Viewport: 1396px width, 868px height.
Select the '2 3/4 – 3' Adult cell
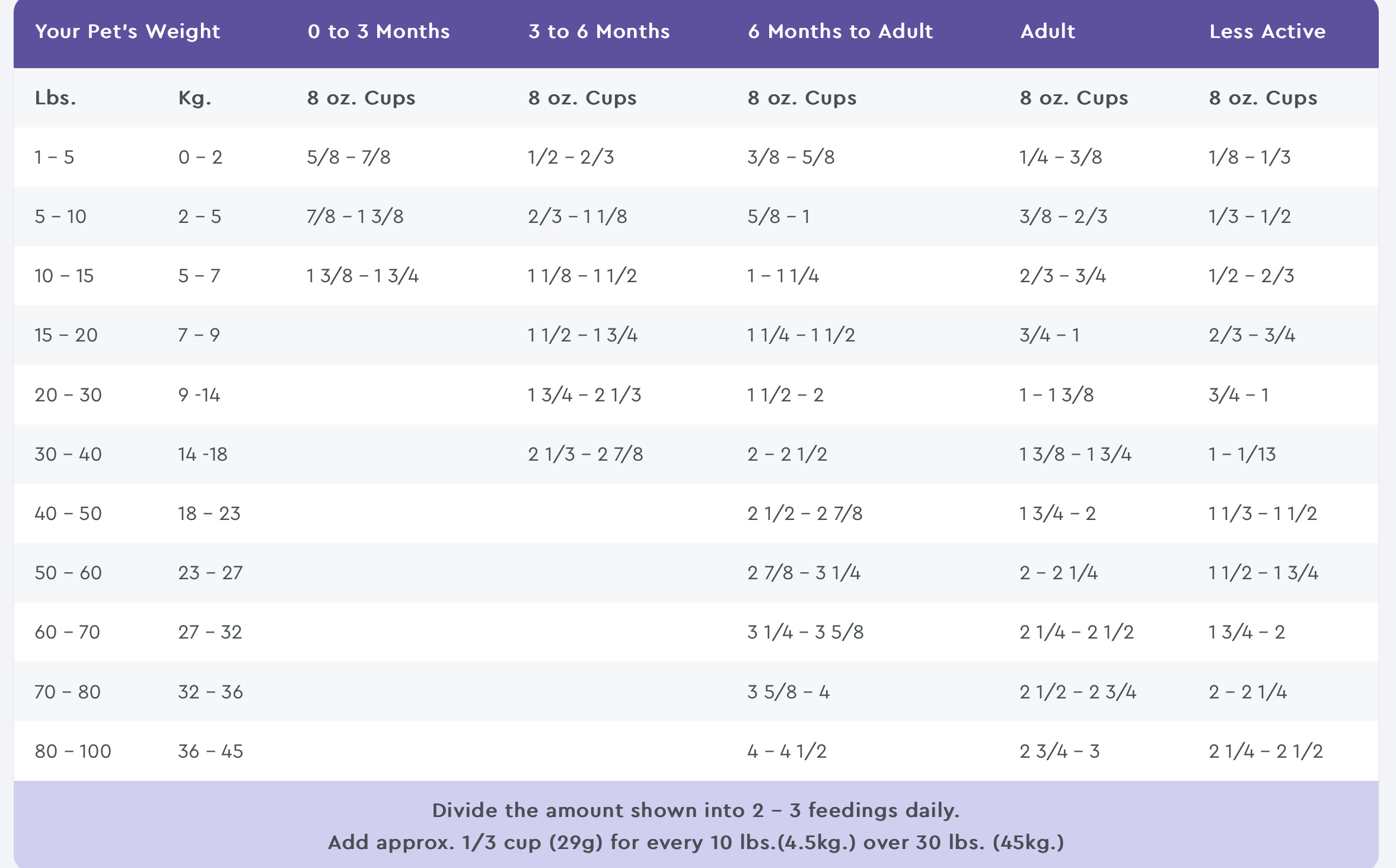1059,751
